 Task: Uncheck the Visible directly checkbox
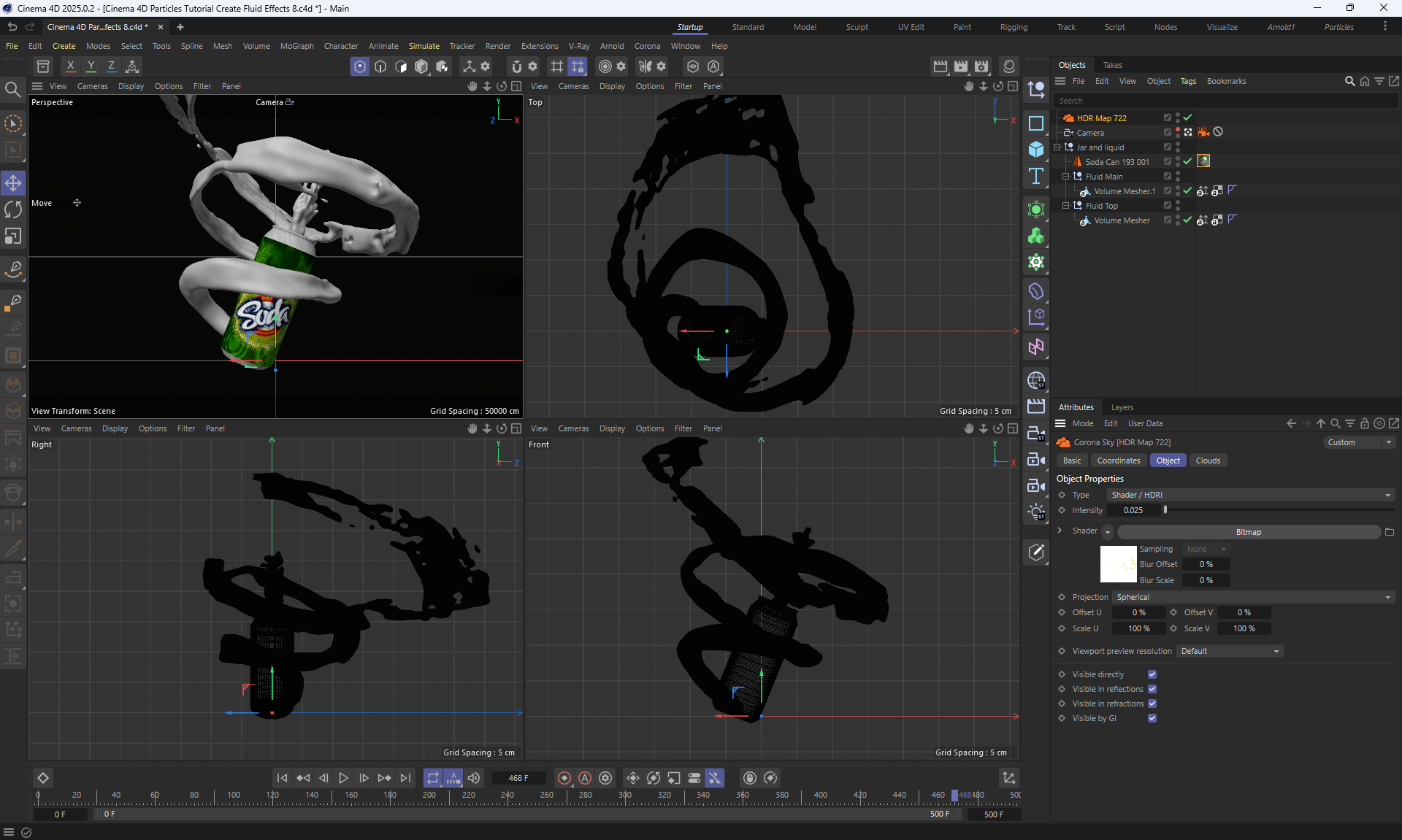click(1152, 674)
